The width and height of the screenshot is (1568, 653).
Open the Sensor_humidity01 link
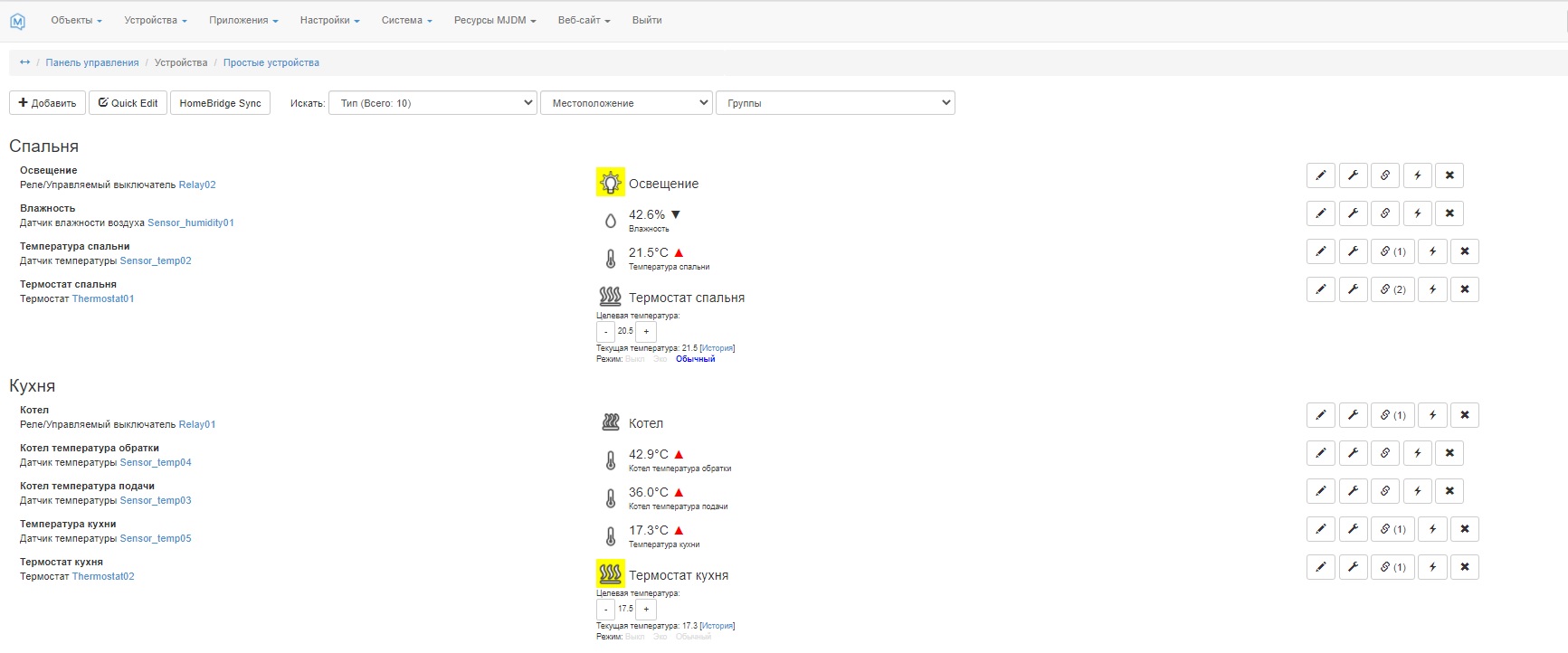pyautogui.click(x=191, y=222)
